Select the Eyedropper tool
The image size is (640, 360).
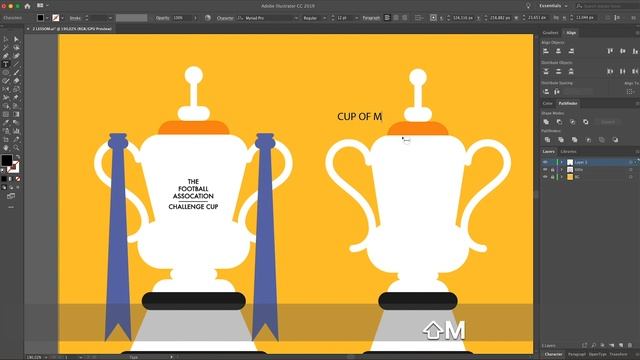(x=6, y=123)
